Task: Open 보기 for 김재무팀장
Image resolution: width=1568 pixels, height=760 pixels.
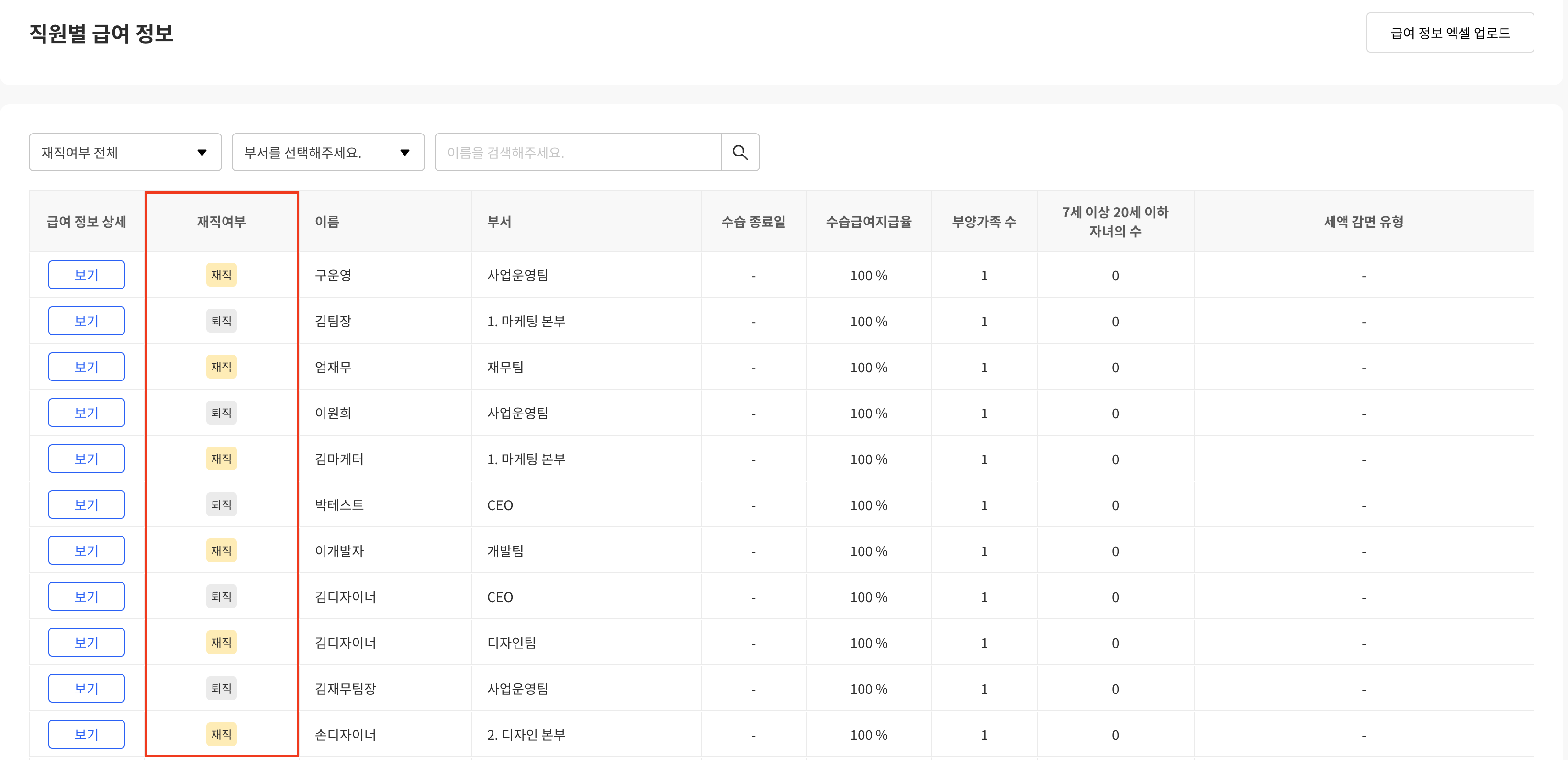Action: click(x=87, y=688)
